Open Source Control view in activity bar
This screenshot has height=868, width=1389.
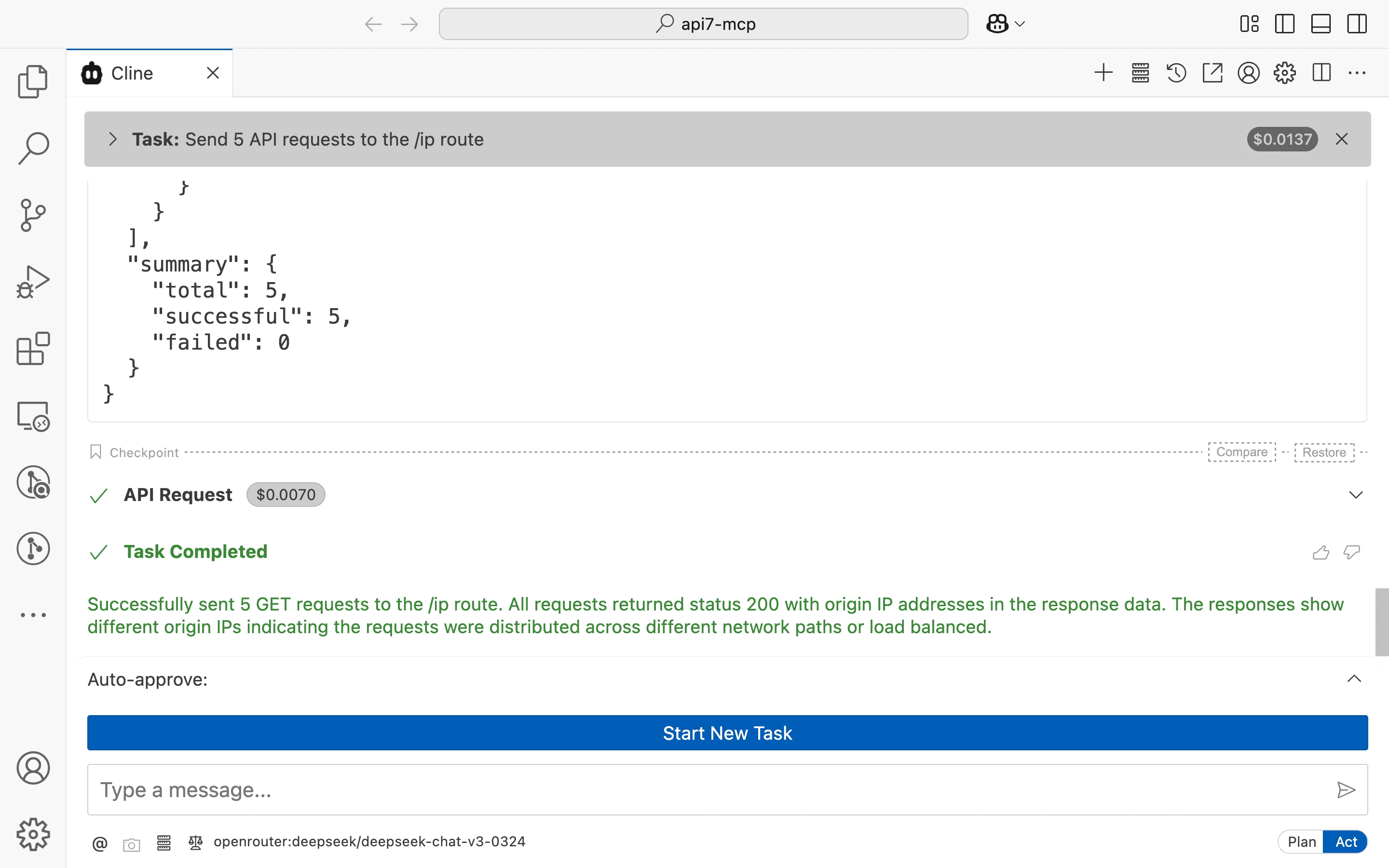click(x=33, y=215)
